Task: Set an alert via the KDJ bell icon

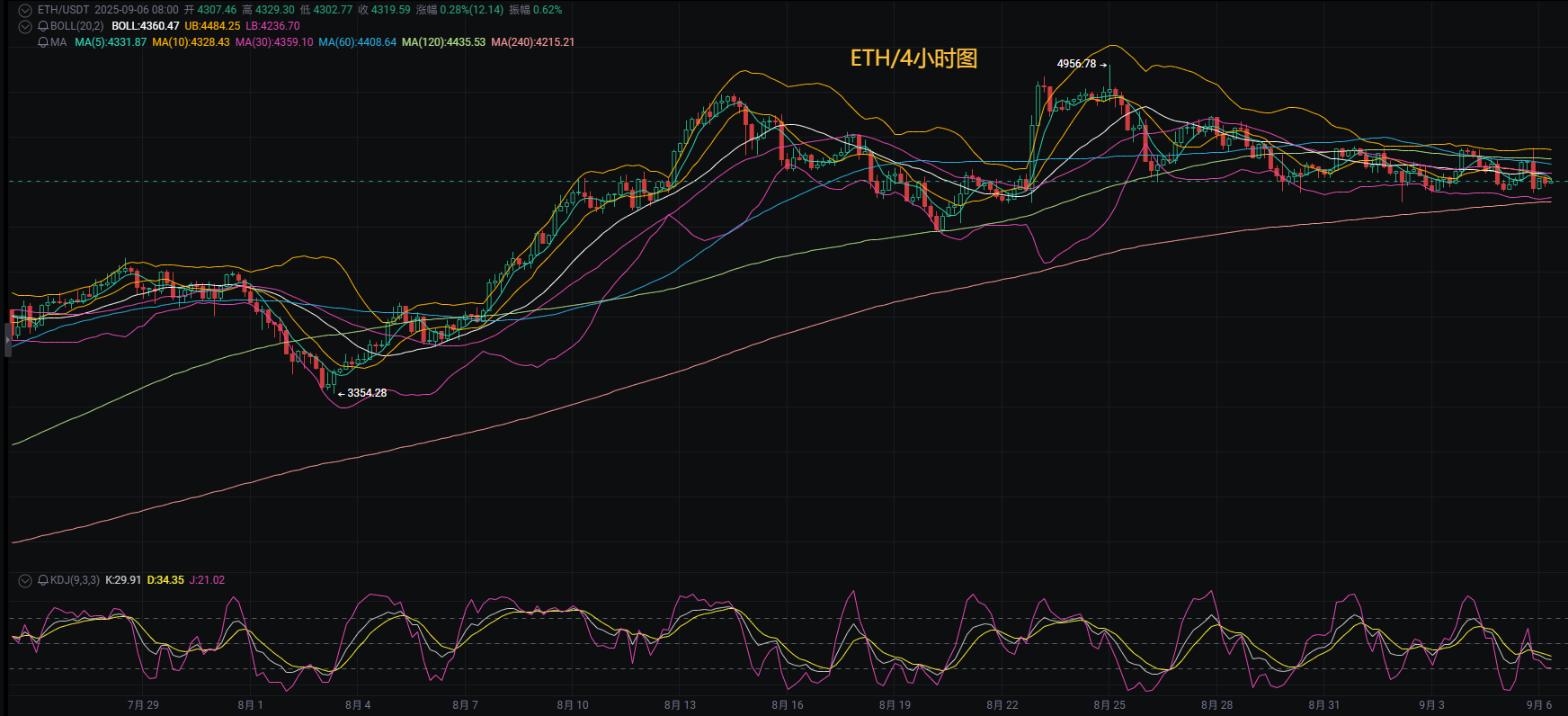Action: tap(43, 580)
